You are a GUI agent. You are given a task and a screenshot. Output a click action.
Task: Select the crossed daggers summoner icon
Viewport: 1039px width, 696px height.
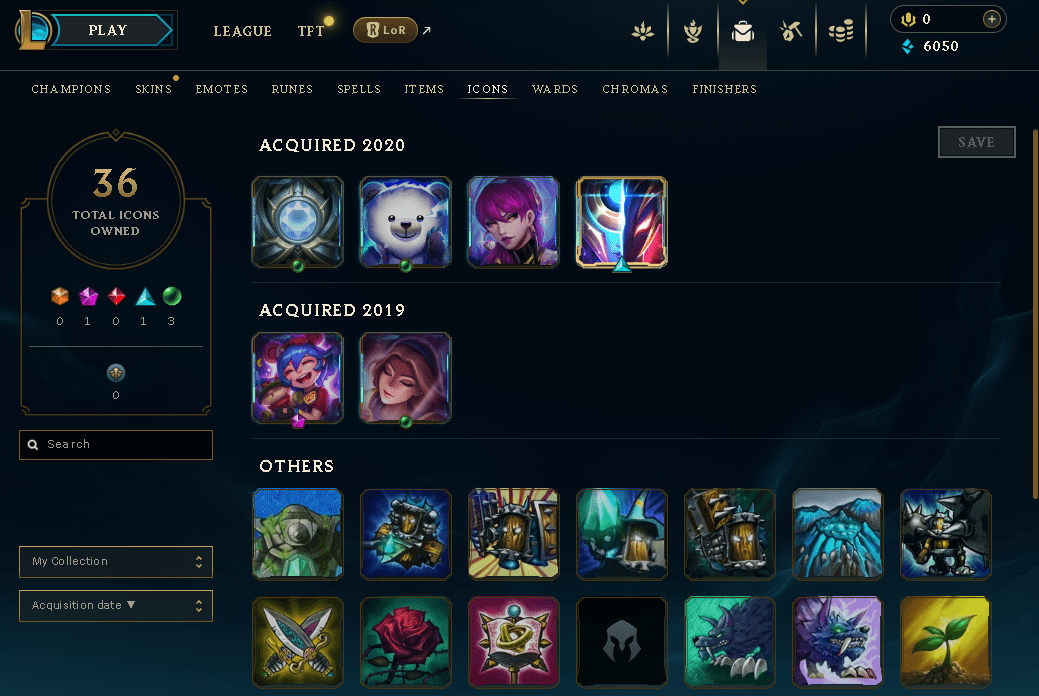(298, 642)
